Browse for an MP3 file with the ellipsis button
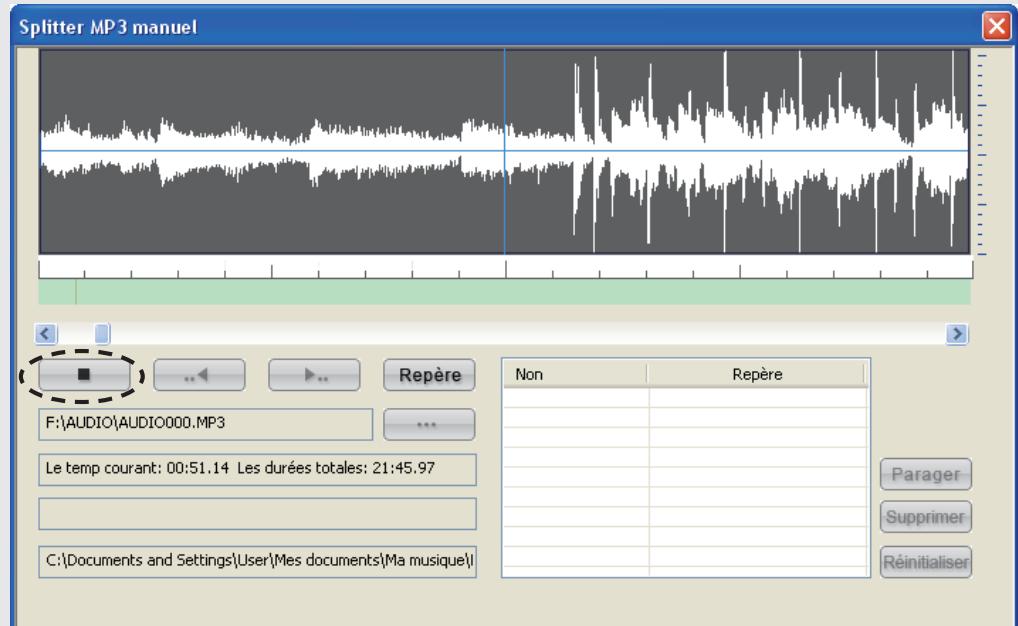 coord(429,424)
